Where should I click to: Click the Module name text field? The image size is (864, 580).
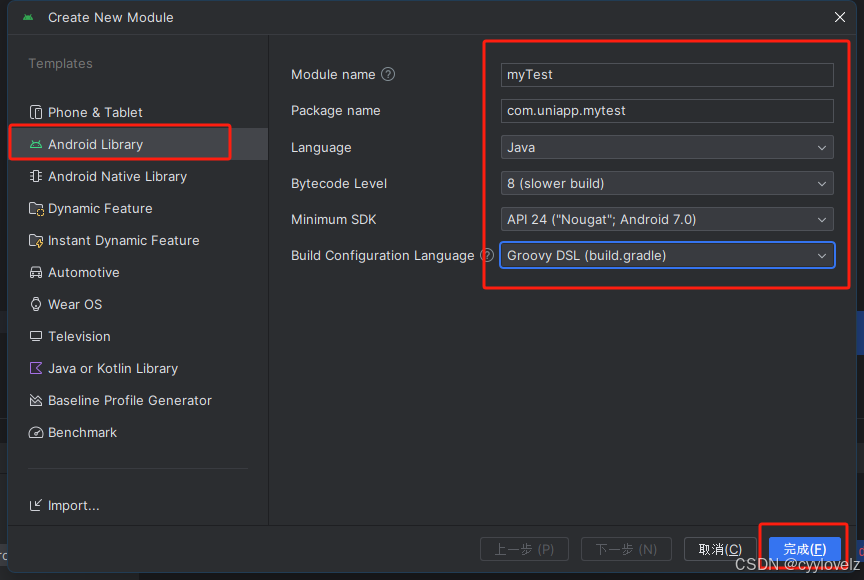pos(667,75)
